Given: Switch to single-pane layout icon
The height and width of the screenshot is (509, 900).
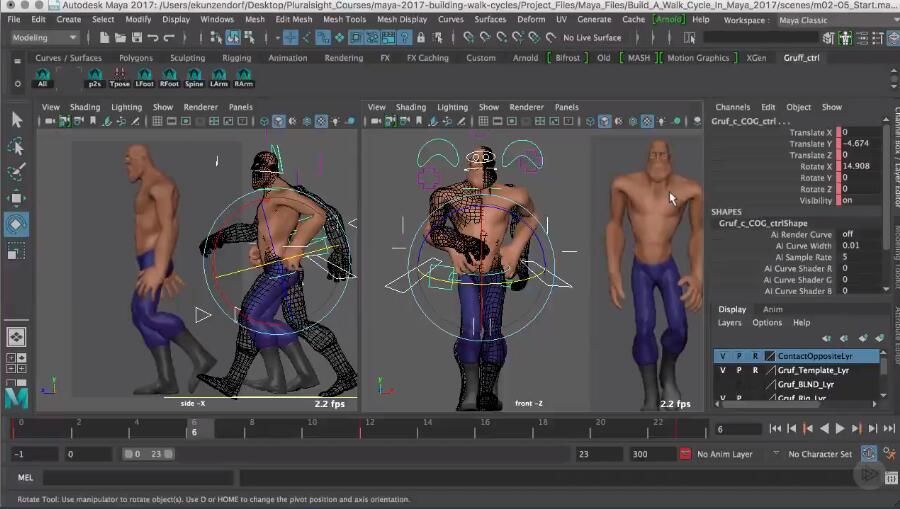Looking at the screenshot, I should click(16, 337).
